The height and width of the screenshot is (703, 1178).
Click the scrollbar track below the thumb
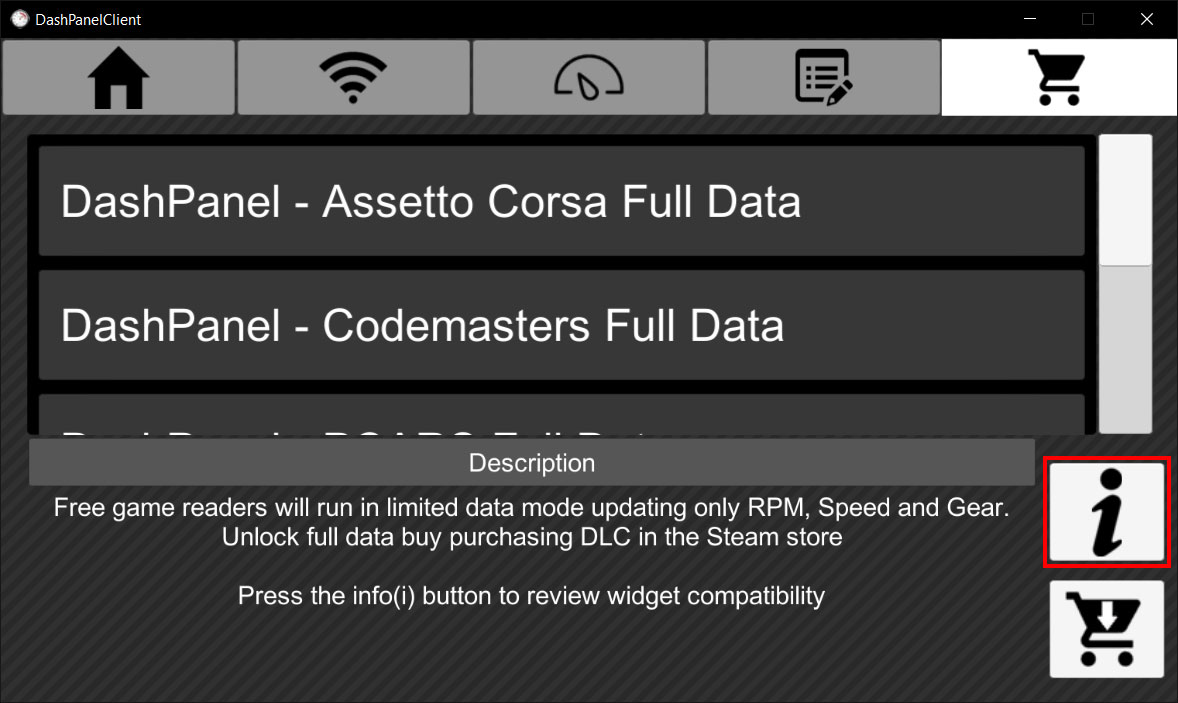tap(1125, 349)
